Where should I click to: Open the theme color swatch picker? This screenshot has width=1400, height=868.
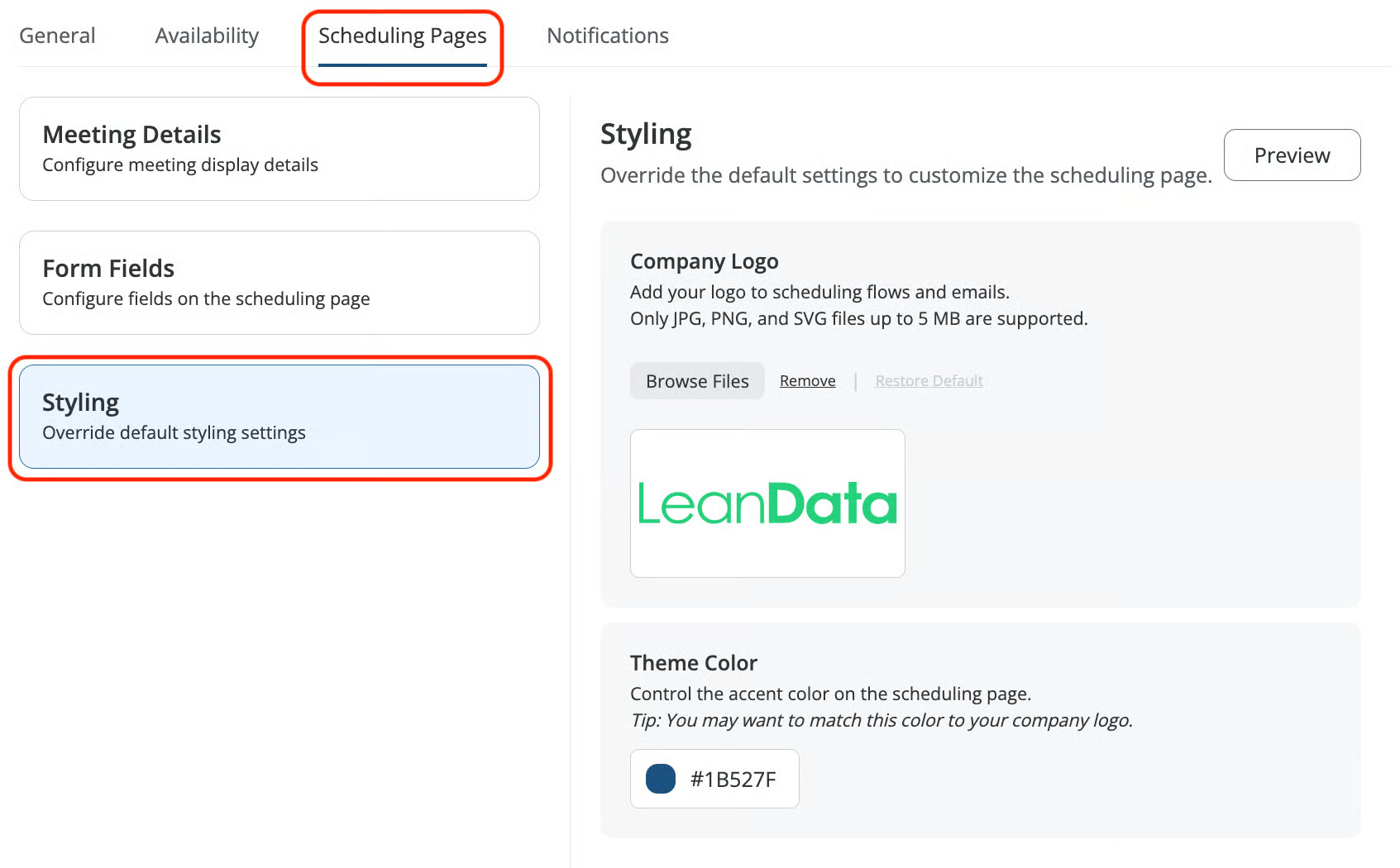tap(661, 779)
